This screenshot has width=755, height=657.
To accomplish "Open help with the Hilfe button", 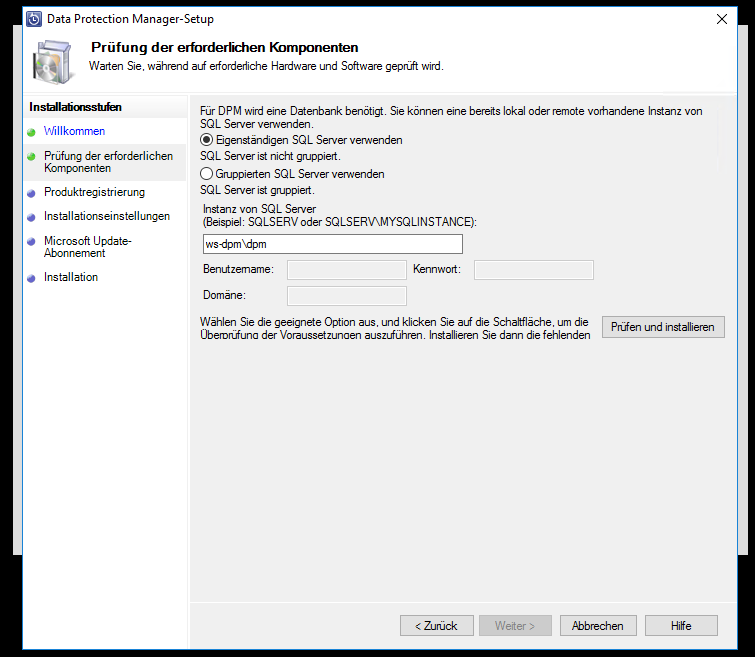I will (681, 626).
